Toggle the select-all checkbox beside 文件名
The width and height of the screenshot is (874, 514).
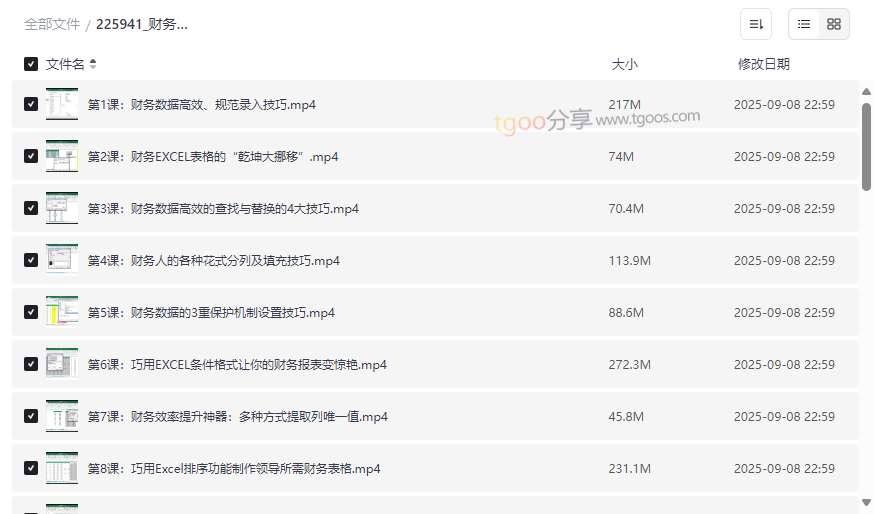pos(31,64)
